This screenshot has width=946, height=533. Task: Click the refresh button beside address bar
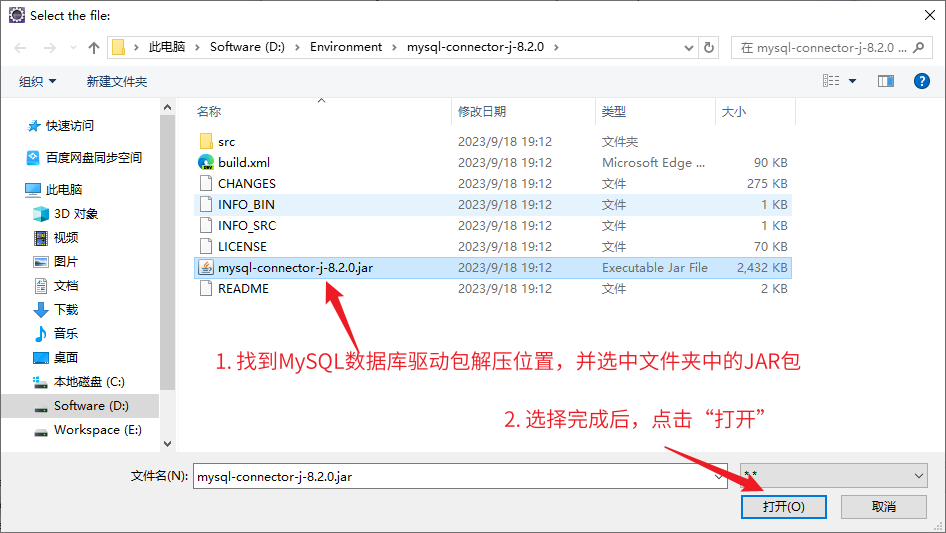click(709, 47)
